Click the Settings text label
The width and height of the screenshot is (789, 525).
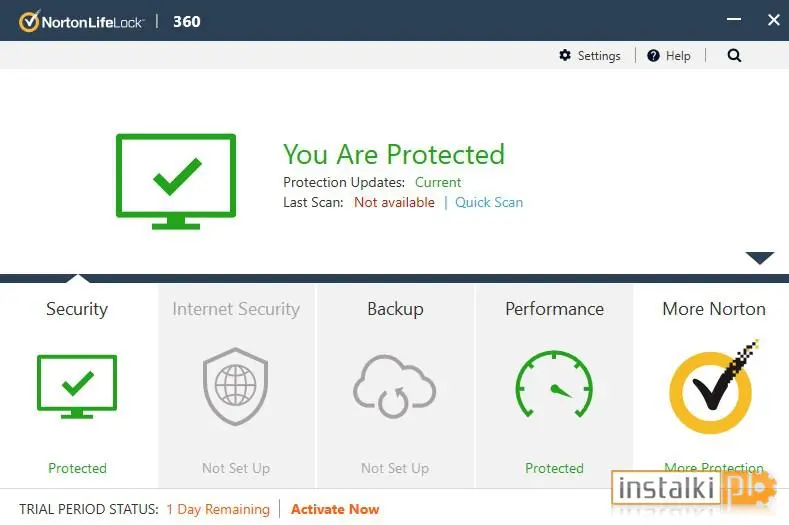point(599,56)
